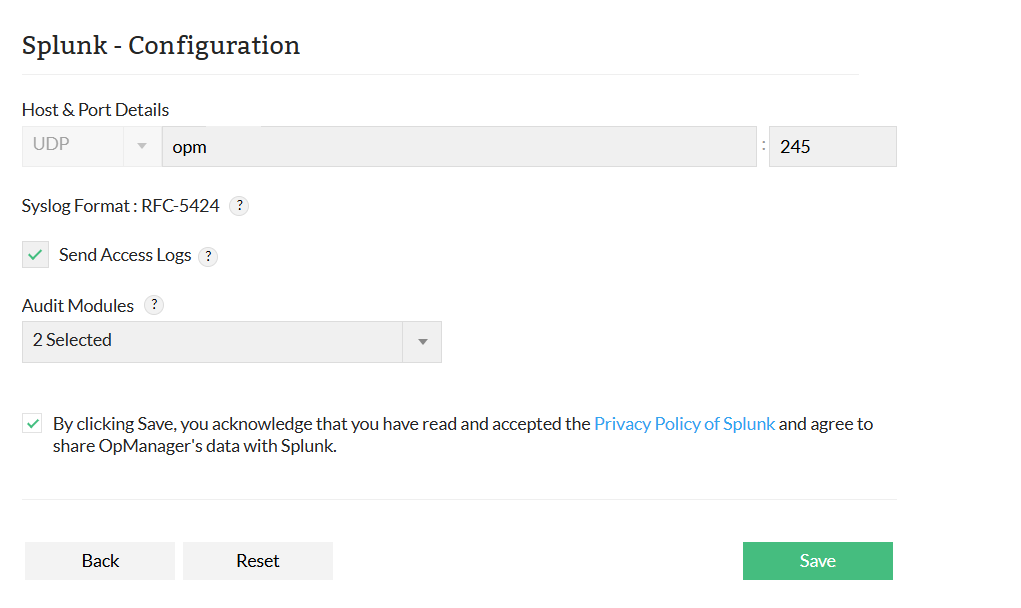Open the Privacy Policy of Splunk link

coord(684,423)
